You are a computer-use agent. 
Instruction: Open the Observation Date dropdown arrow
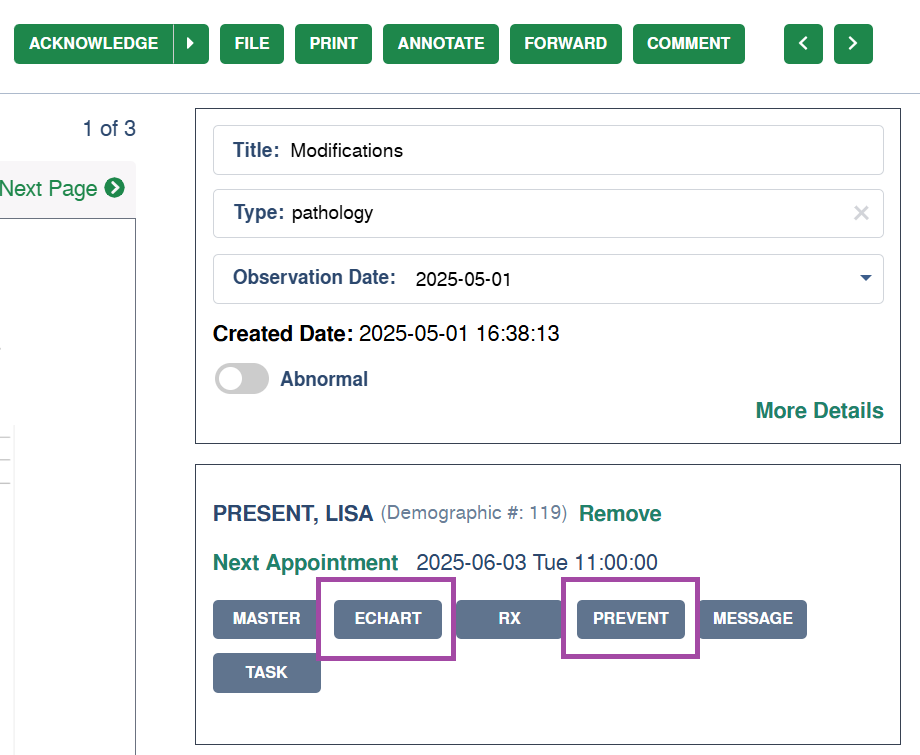865,278
